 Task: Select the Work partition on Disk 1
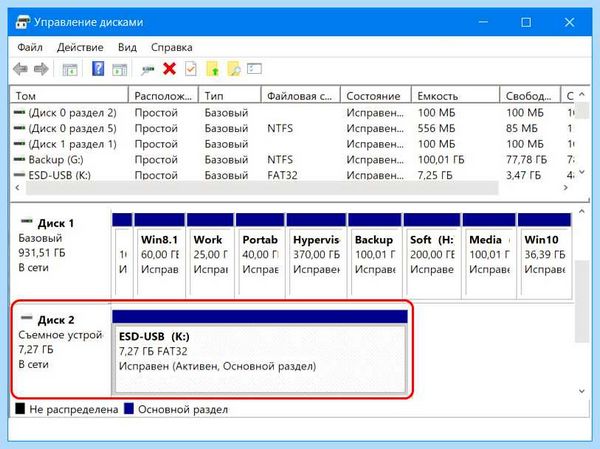210,256
